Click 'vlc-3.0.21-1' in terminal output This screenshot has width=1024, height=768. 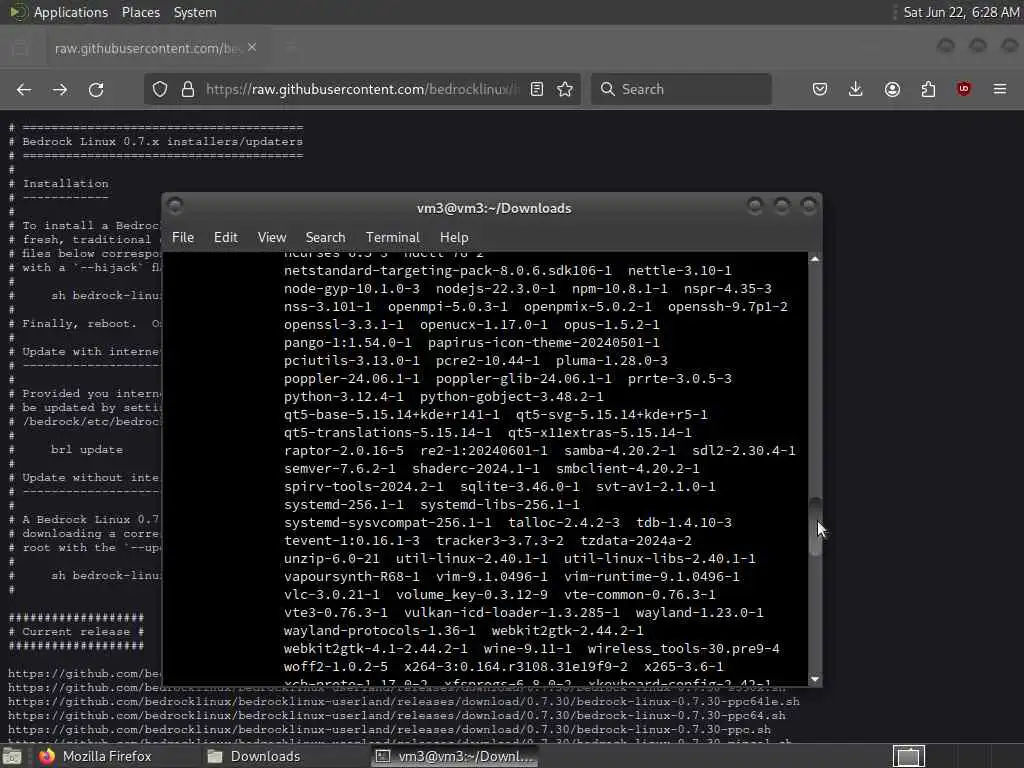(332, 595)
